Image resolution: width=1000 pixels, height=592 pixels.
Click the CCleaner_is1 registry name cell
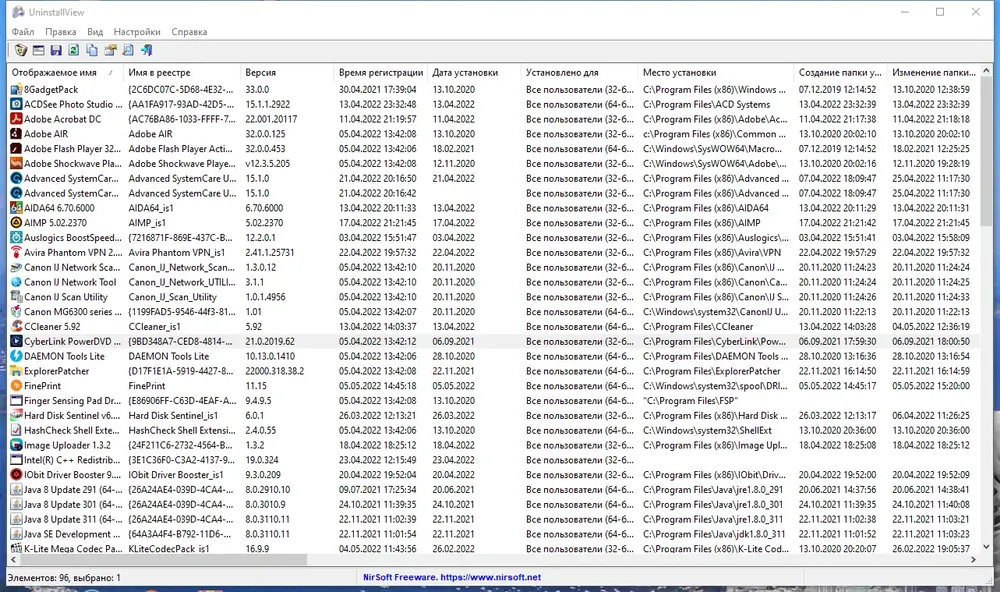pyautogui.click(x=154, y=326)
